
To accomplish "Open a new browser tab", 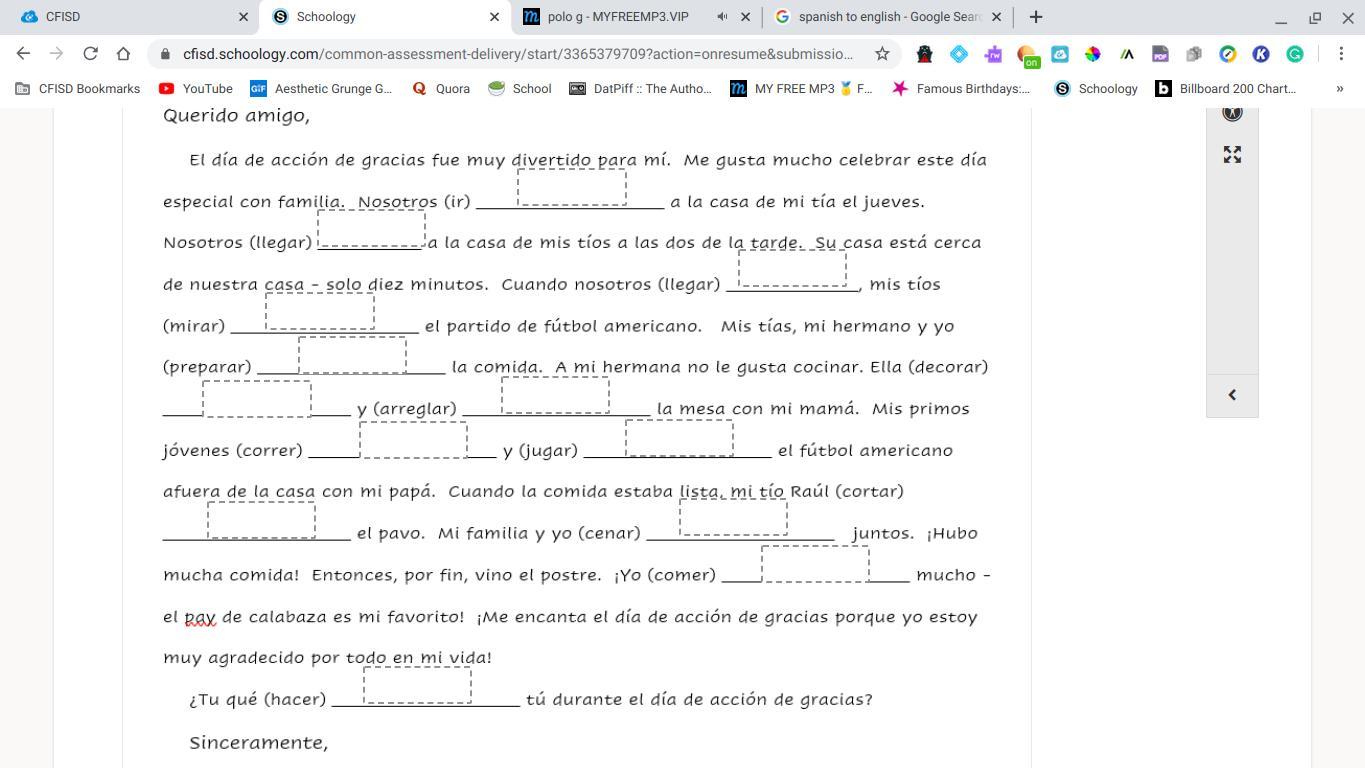I will 1036,17.
